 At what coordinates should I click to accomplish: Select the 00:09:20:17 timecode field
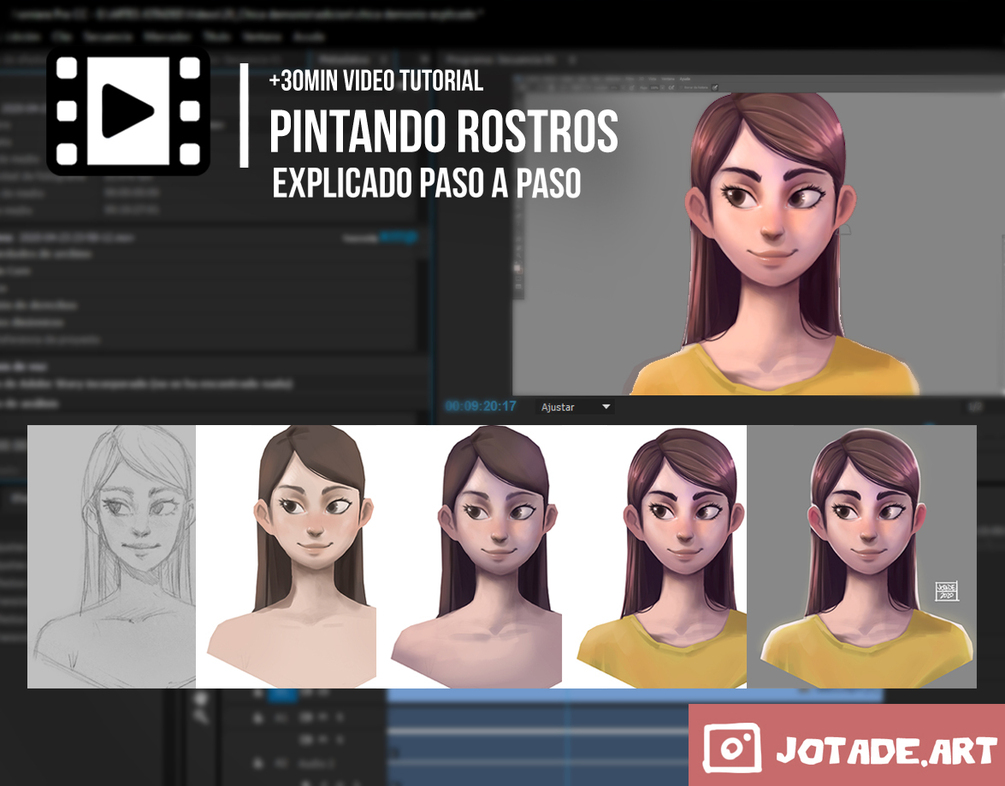click(x=481, y=406)
